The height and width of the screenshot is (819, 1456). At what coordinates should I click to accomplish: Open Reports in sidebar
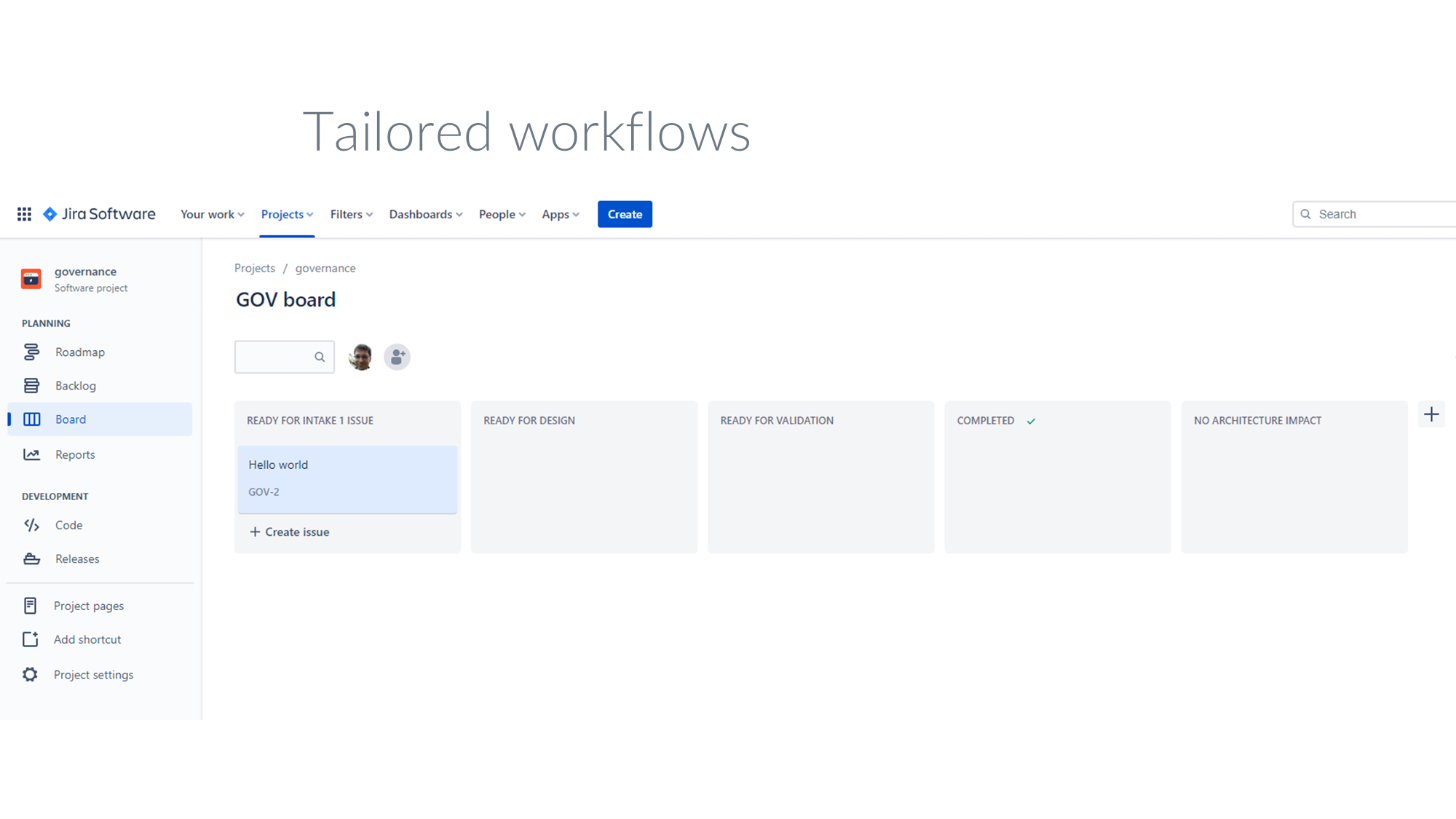[75, 455]
